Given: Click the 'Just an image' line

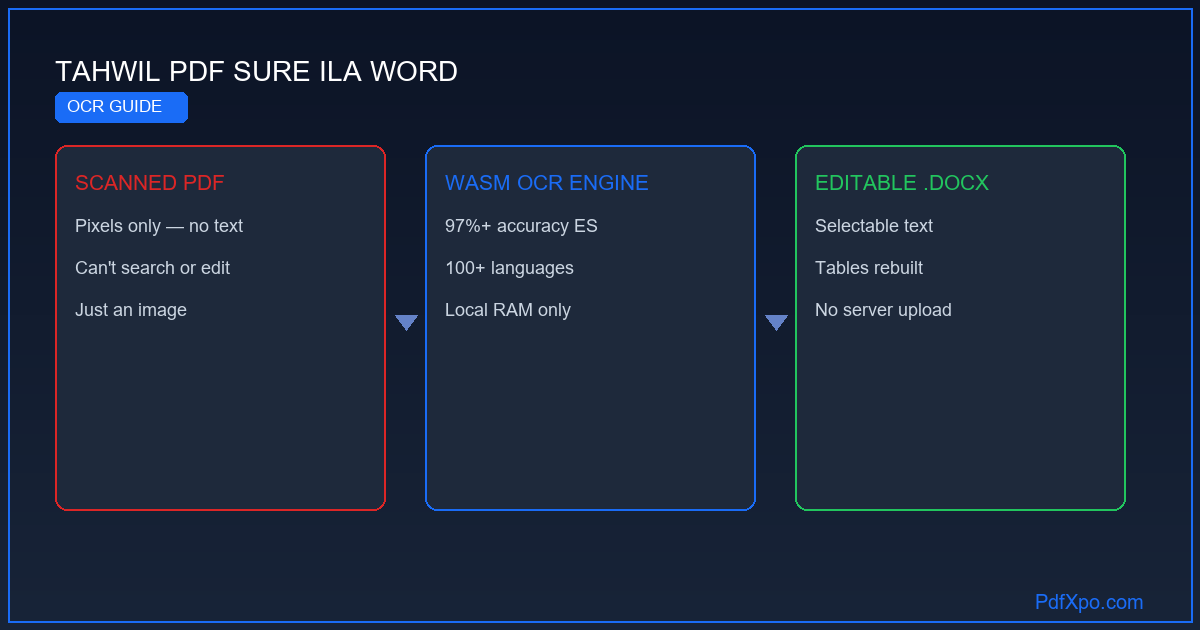Looking at the screenshot, I should (x=131, y=310).
